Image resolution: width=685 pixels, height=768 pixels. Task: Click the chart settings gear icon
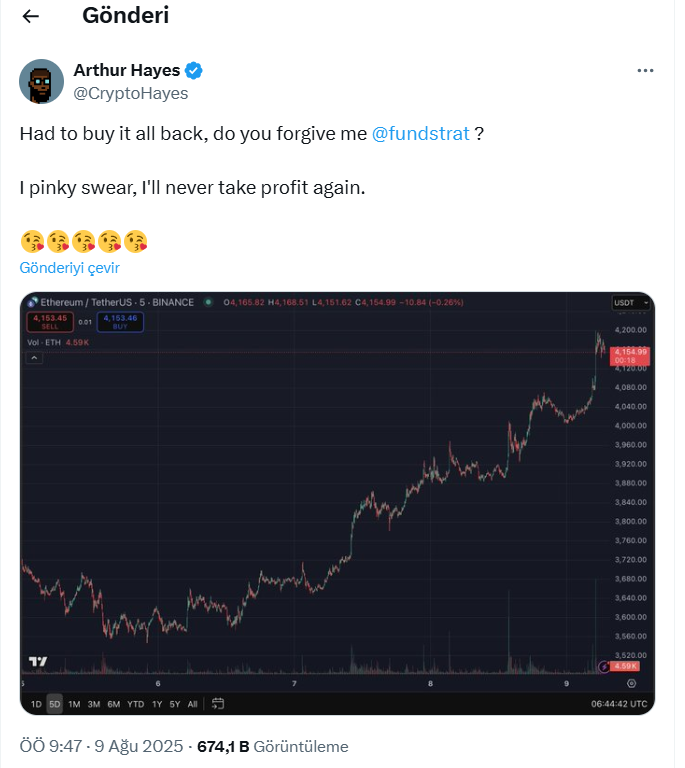tap(631, 683)
